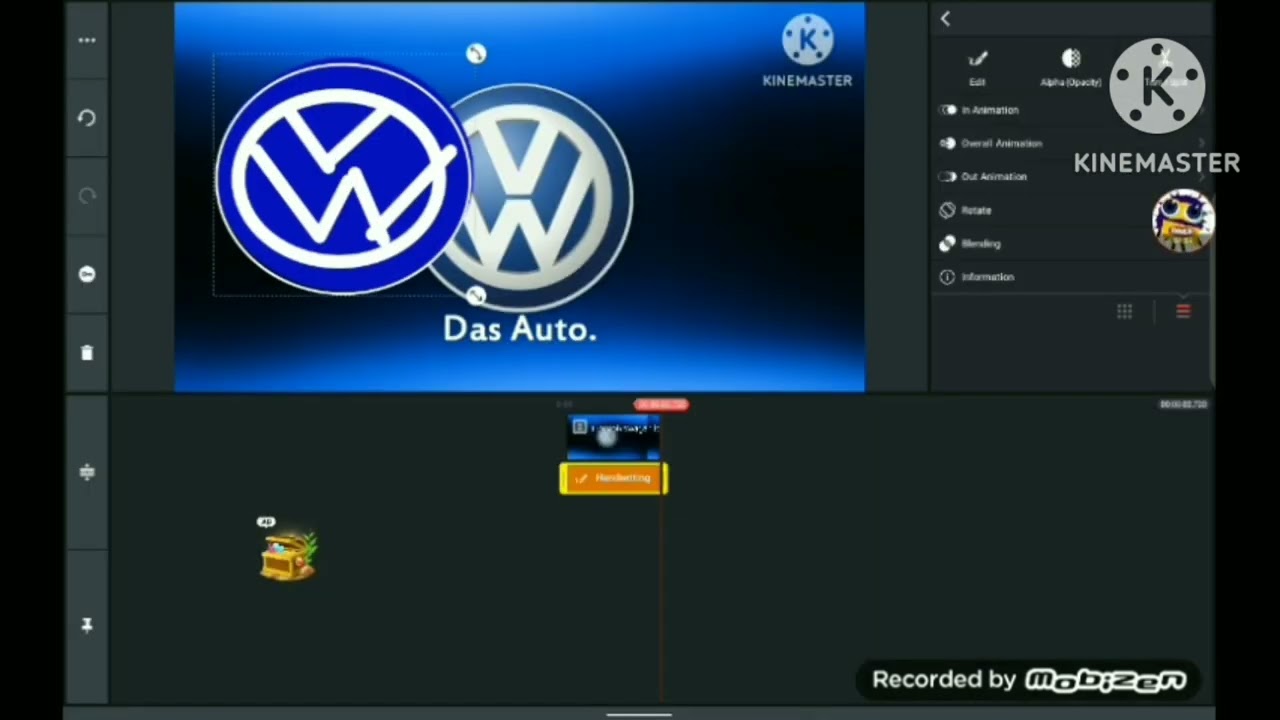Expand In Animation options chevron
Image resolution: width=1280 pixels, height=720 pixels.
[1202, 110]
